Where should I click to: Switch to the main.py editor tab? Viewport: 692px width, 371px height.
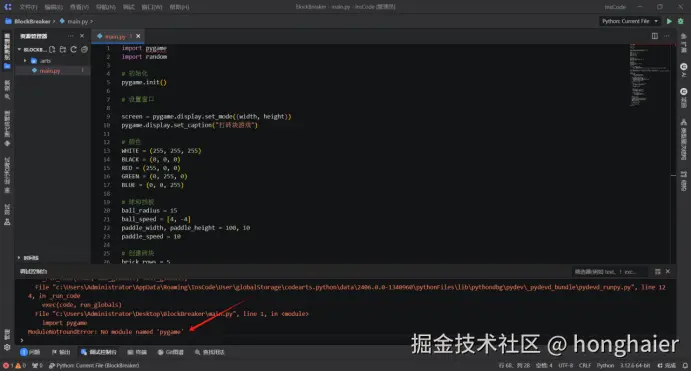pos(115,36)
